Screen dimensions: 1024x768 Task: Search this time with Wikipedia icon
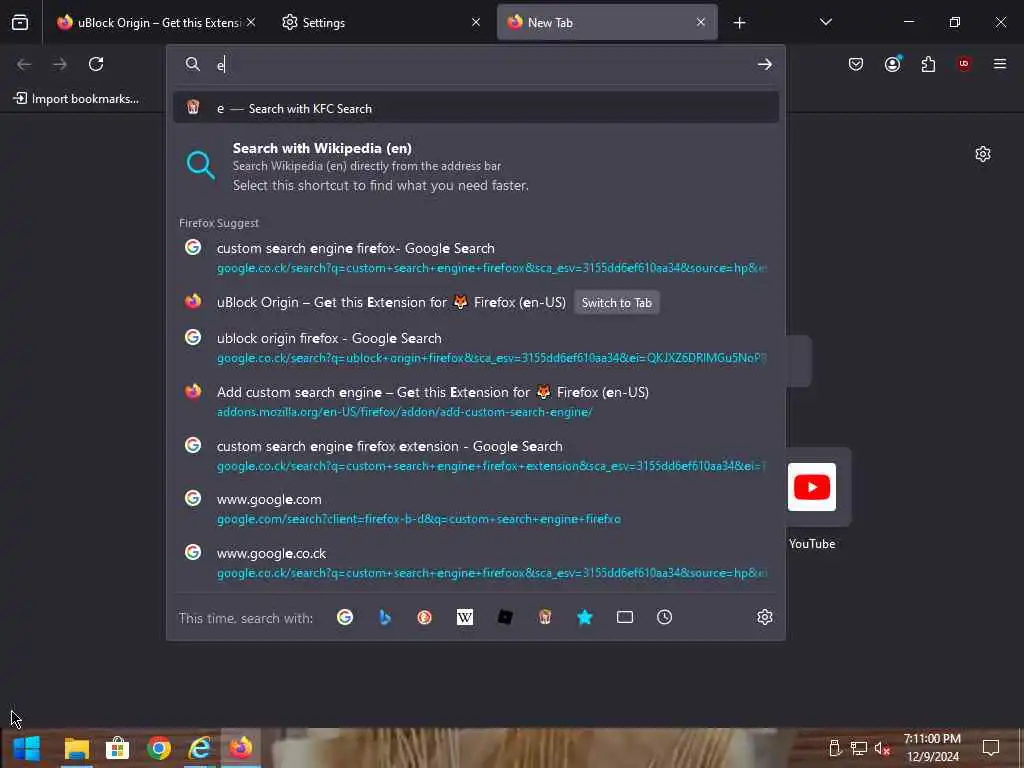tap(465, 617)
